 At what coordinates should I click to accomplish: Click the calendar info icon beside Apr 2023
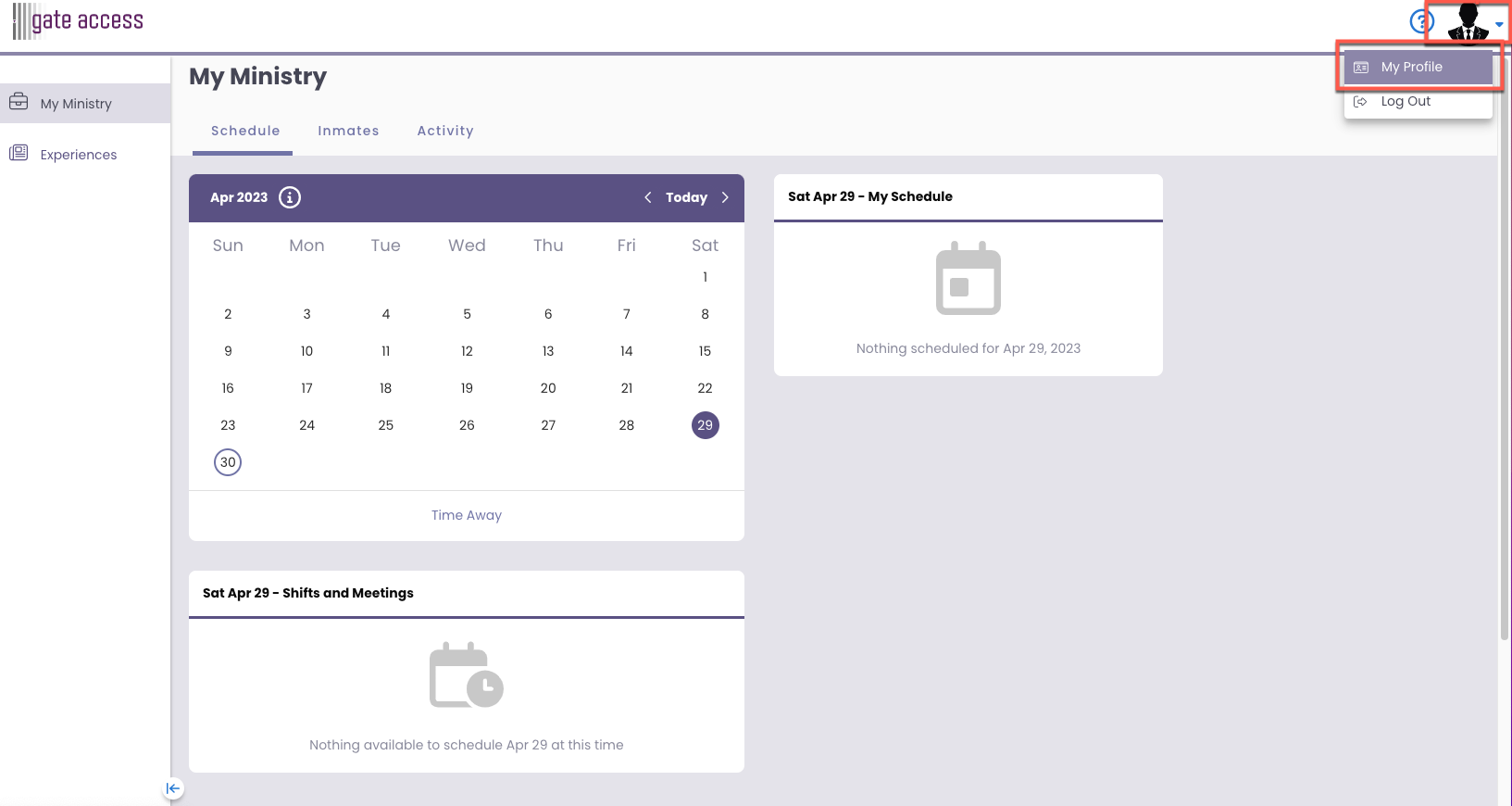290,197
